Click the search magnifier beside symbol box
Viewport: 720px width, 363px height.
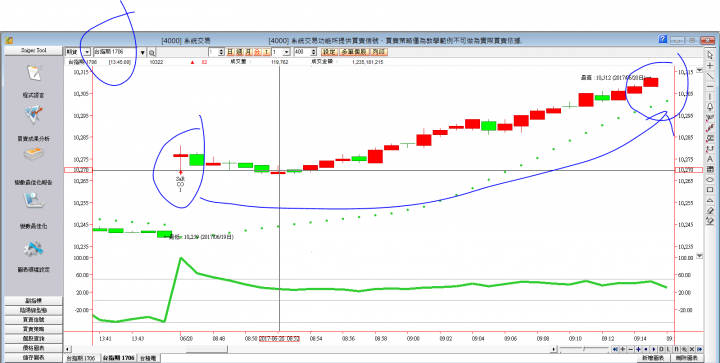tap(152, 52)
